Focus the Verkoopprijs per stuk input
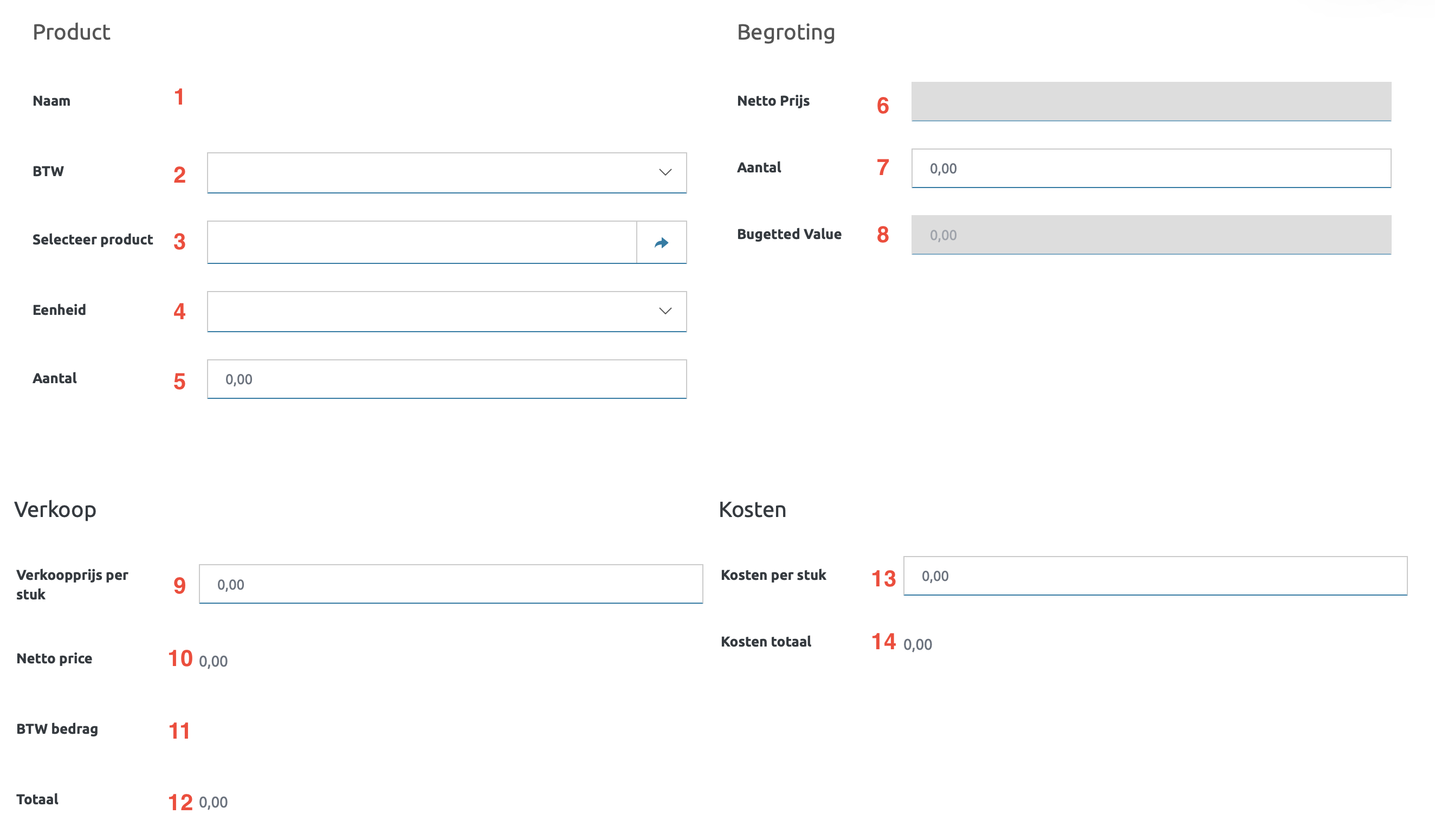1435x840 pixels. tap(450, 584)
